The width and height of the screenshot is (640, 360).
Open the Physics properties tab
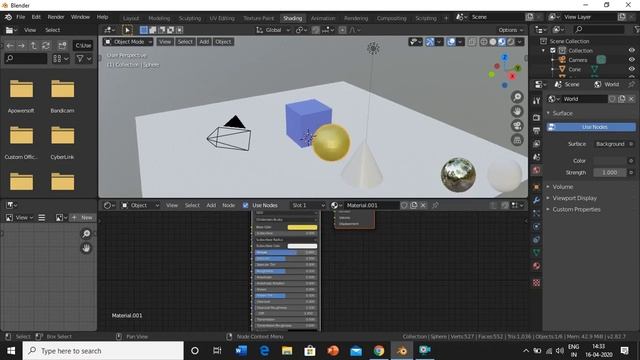point(536,227)
